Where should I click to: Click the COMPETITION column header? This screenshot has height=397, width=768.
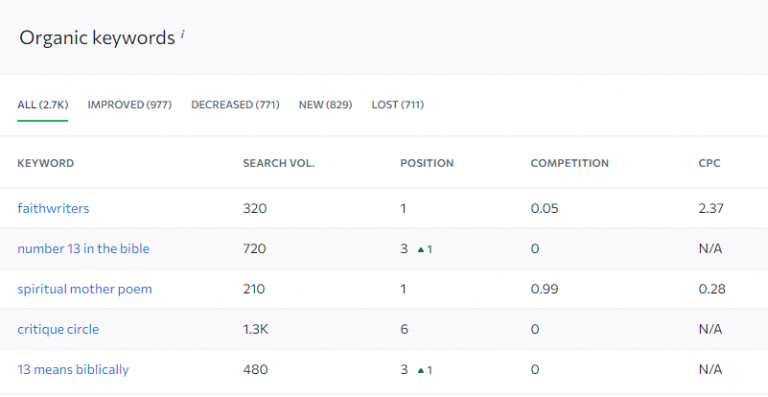coord(570,163)
